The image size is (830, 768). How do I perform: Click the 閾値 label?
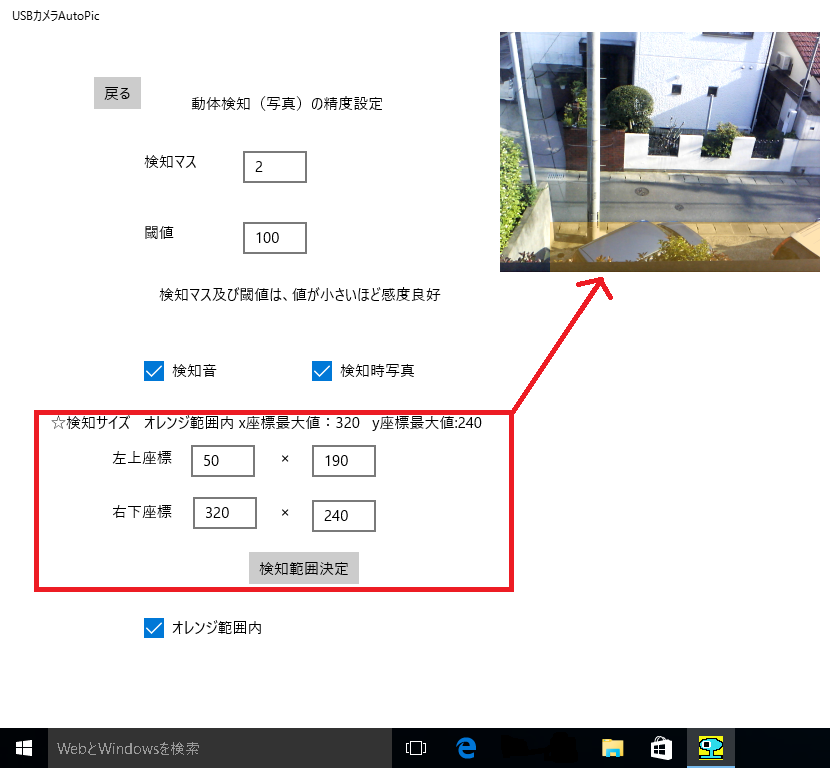(159, 232)
